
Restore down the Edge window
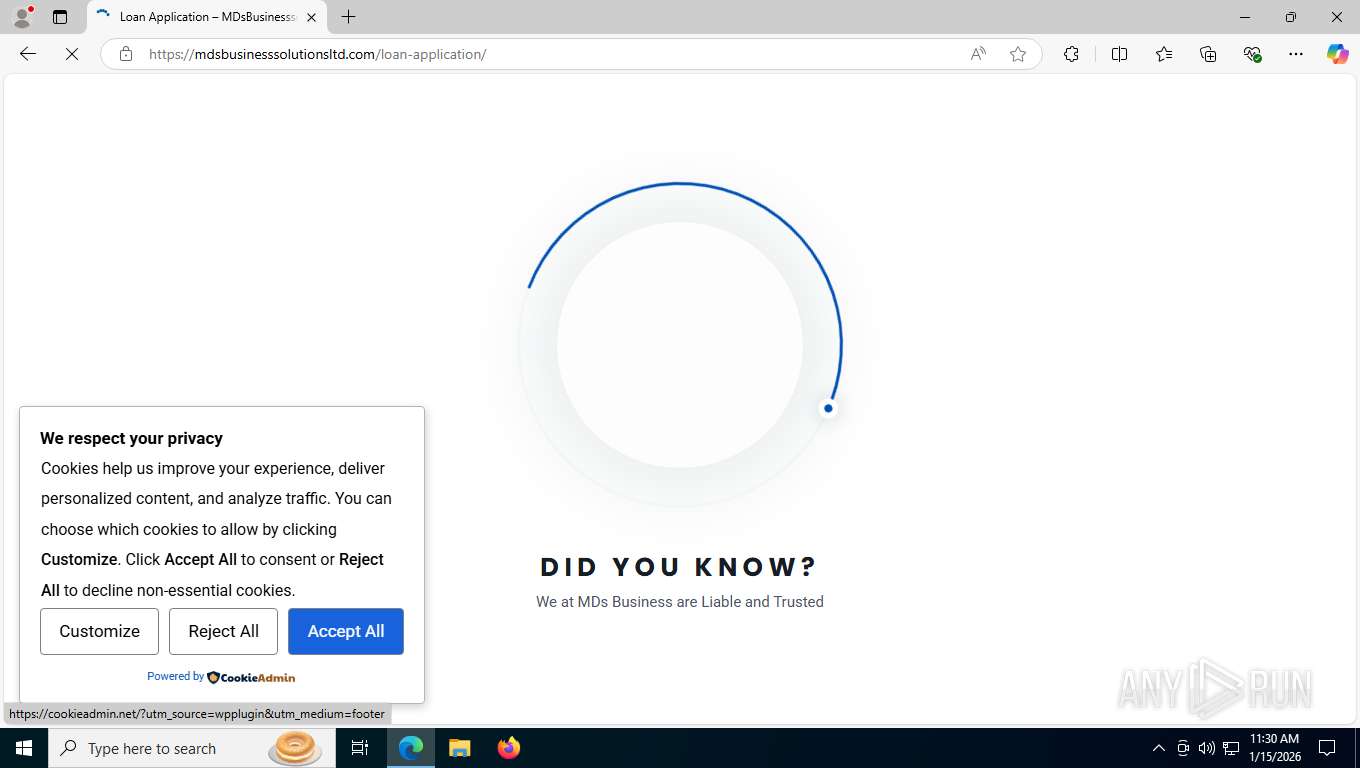point(1291,17)
